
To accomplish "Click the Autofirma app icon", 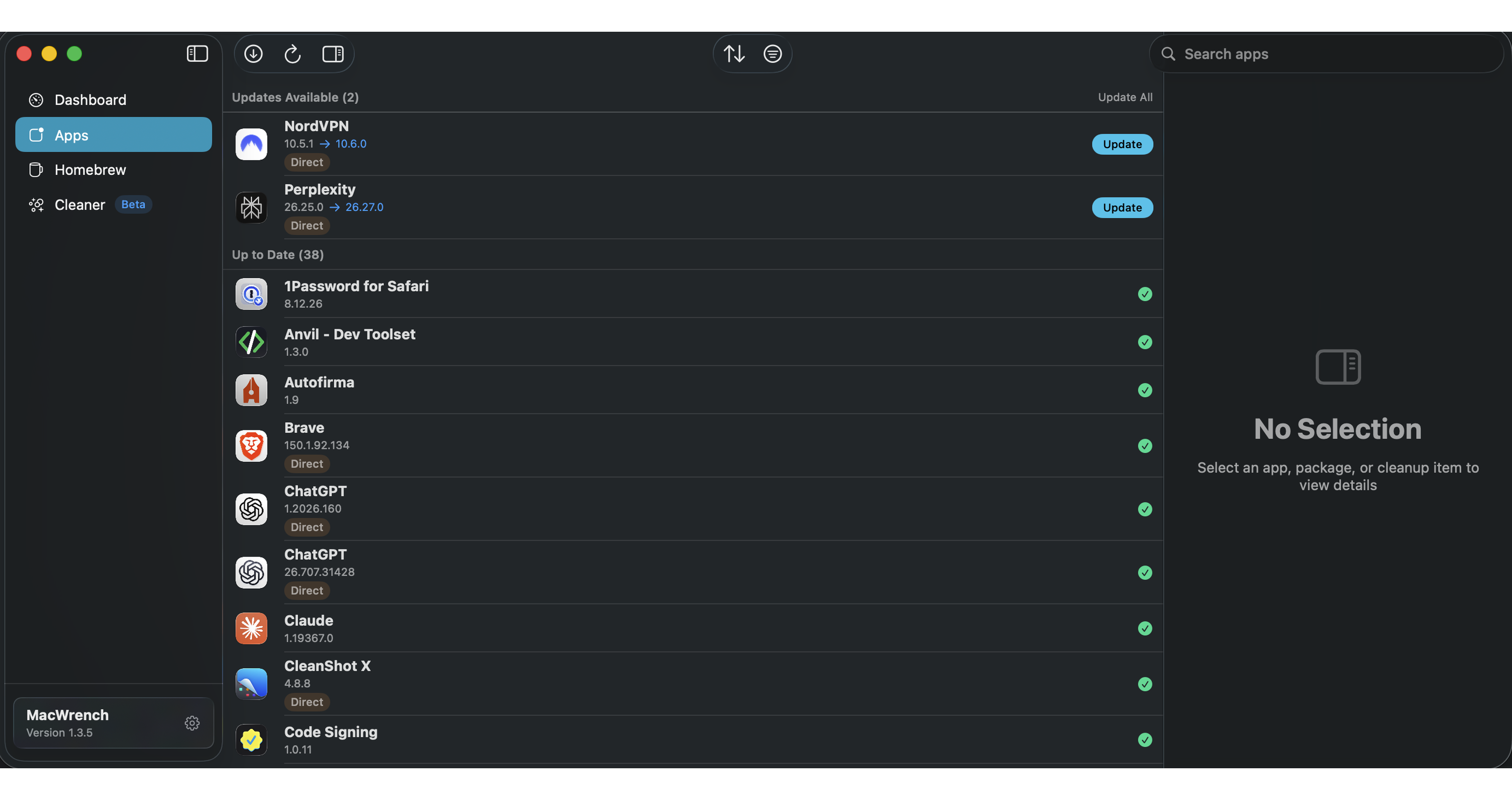I will pos(251,390).
